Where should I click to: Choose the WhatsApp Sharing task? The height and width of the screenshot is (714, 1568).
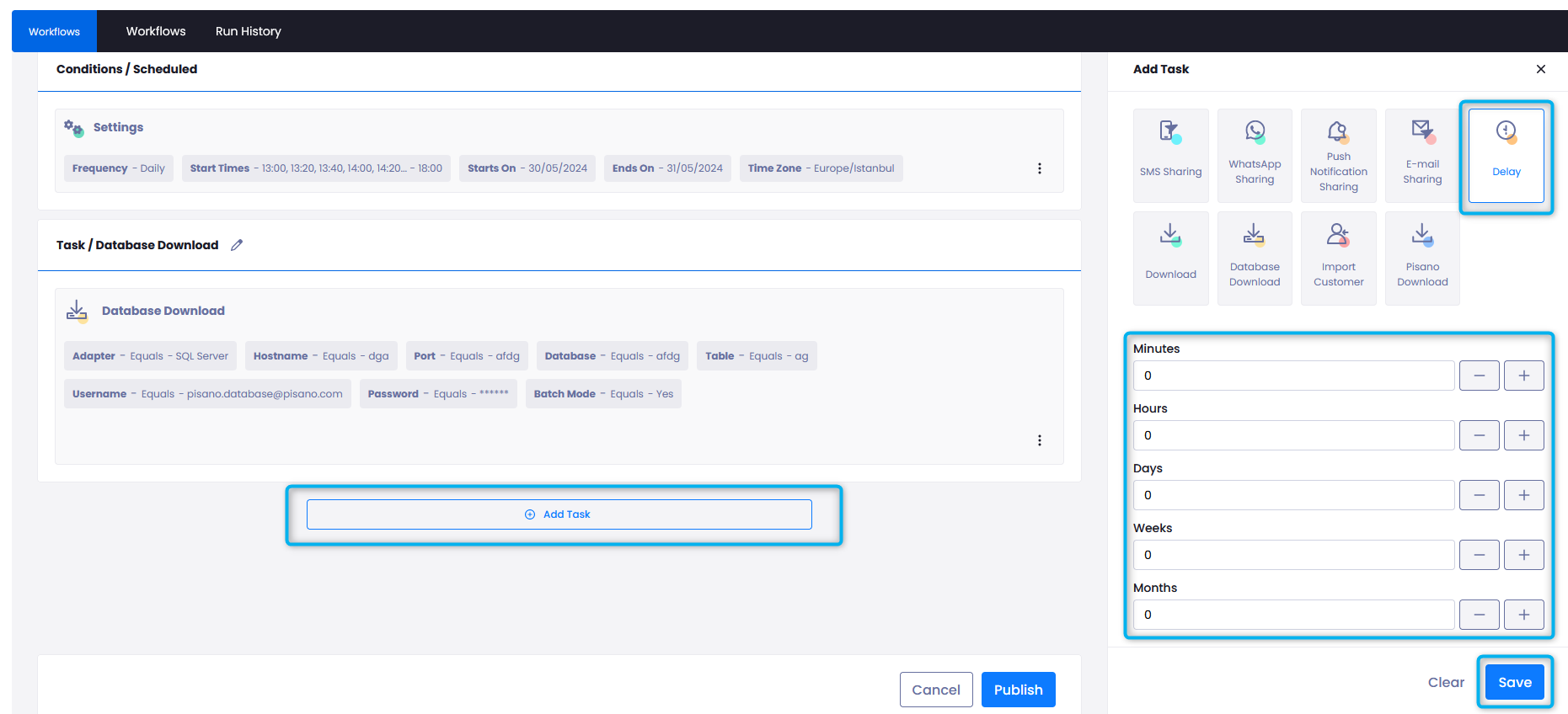tap(1254, 155)
